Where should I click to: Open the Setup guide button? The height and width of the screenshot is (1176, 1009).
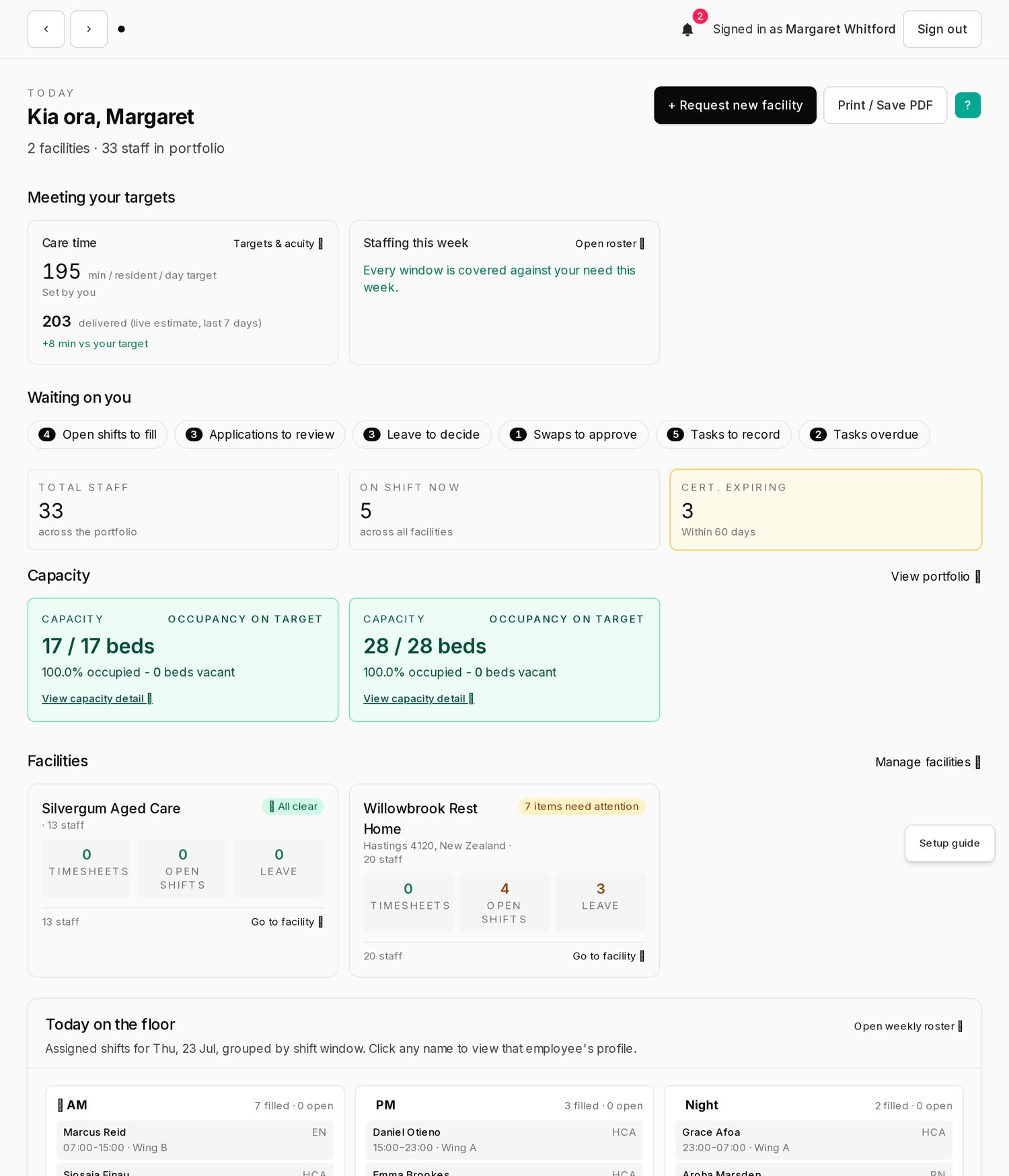tap(949, 843)
